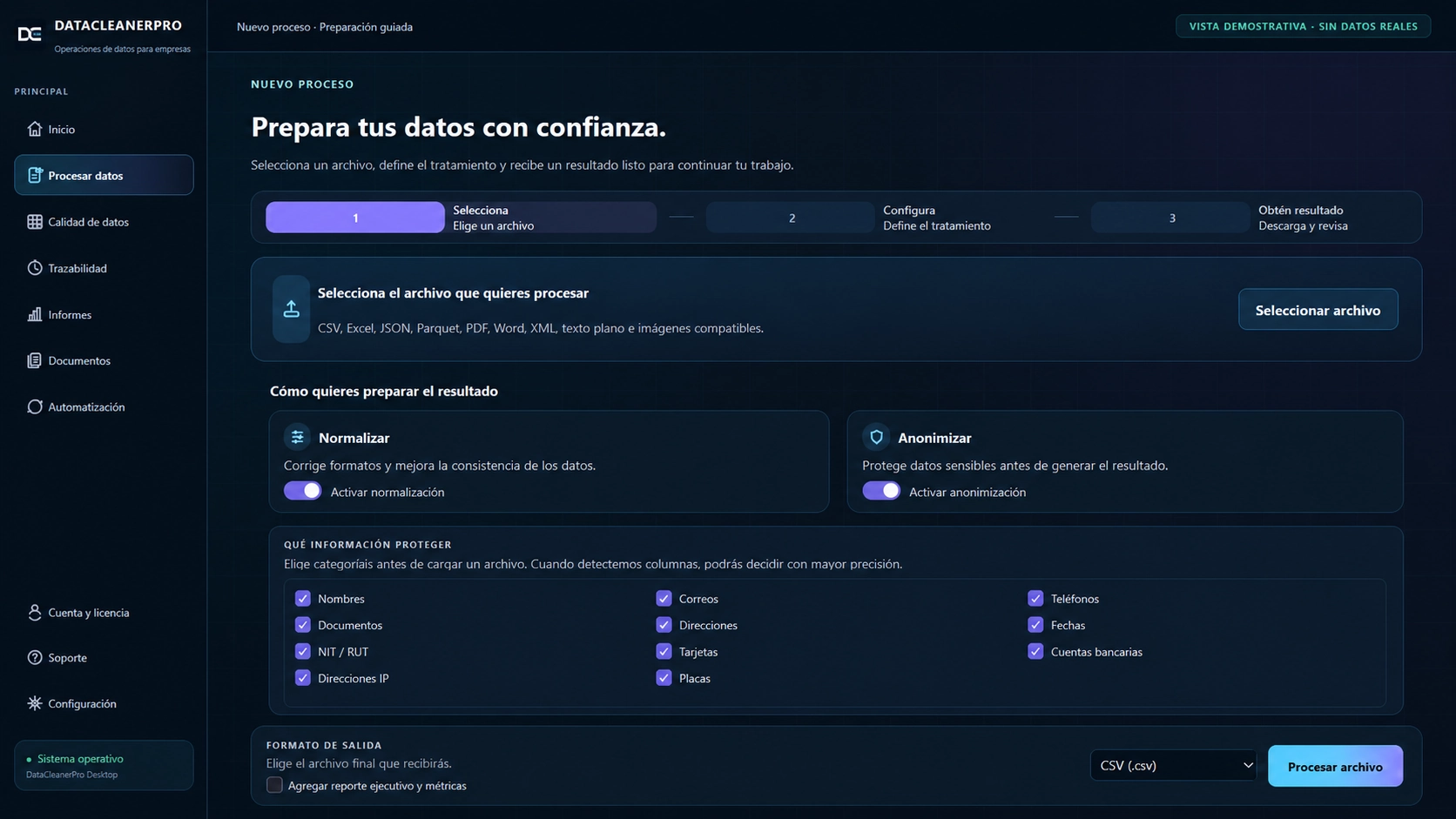1456x819 pixels.
Task: Click the 'QUÉ INFORMACIÓN PROTEGER' label
Action: 367,545
